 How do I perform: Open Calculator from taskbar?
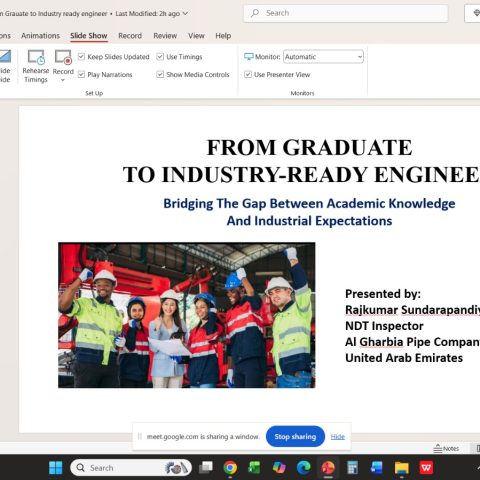pyautogui.click(x=352, y=468)
